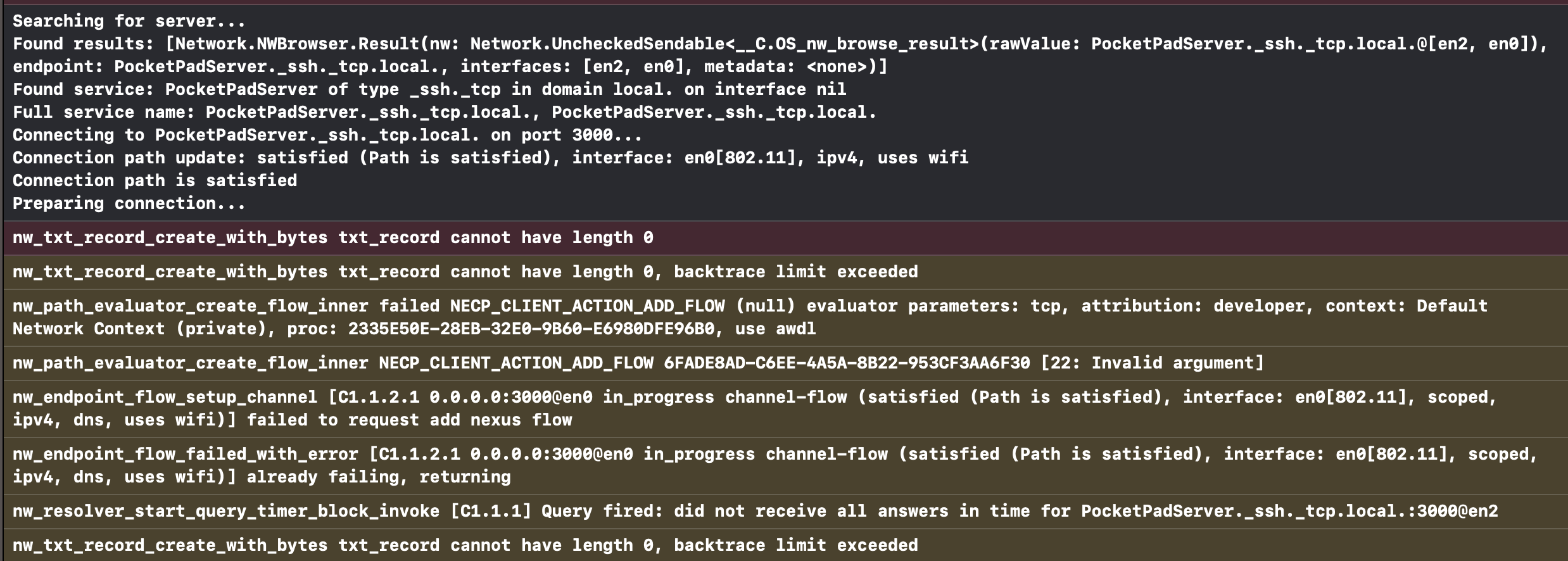Click the 'failed to request add nexus flow' text

pyautogui.click(x=409, y=420)
